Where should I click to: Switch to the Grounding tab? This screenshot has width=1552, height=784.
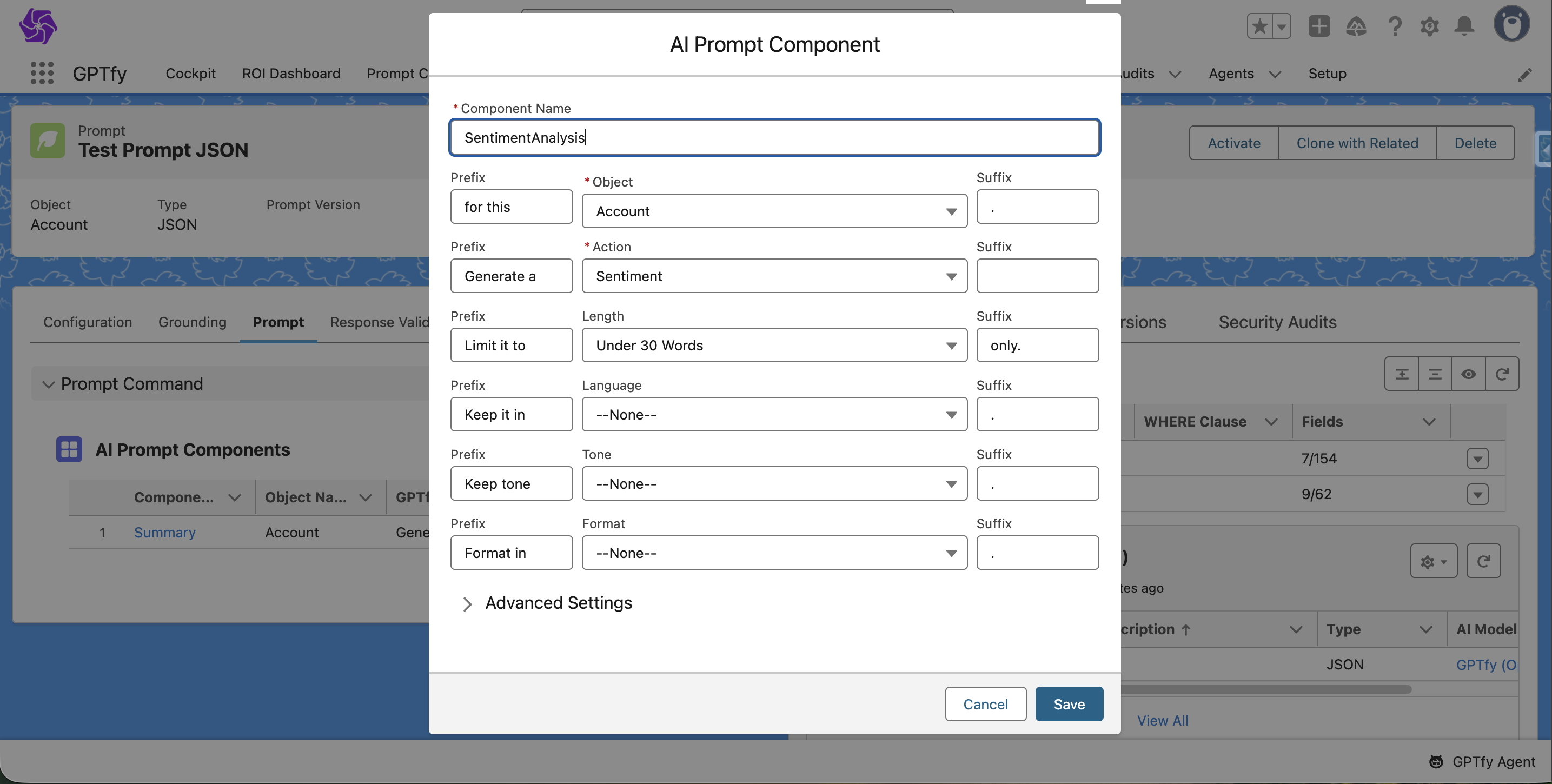192,322
